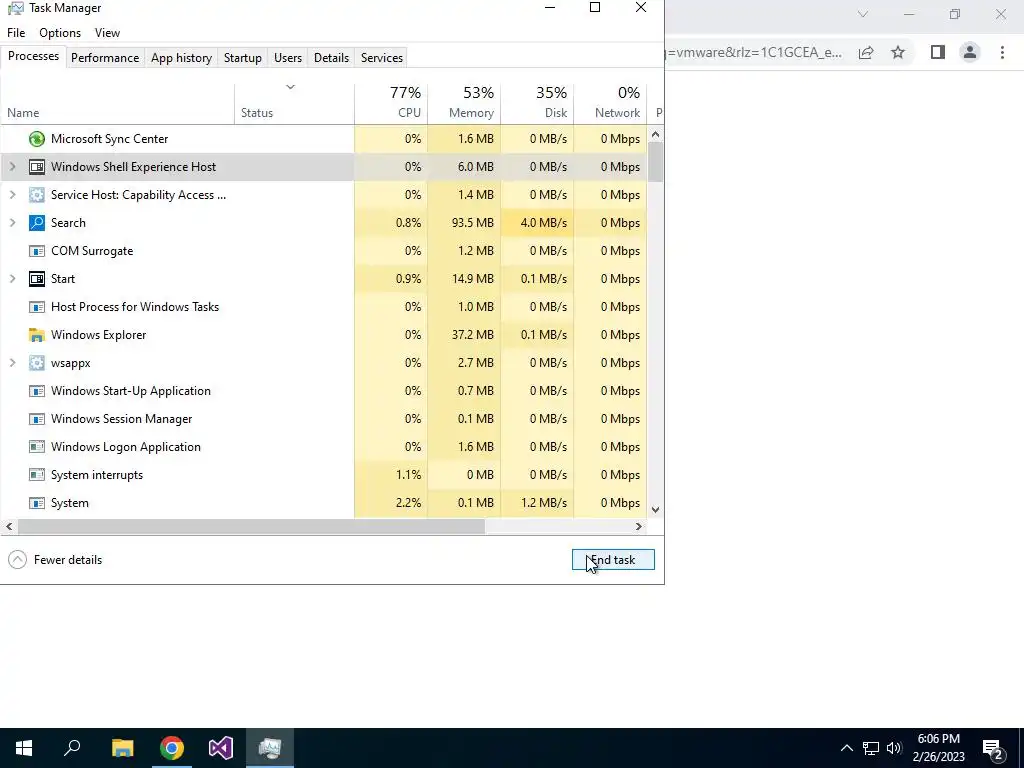Switch to the Performance tab
Image resolution: width=1024 pixels, height=768 pixels.
tap(105, 57)
